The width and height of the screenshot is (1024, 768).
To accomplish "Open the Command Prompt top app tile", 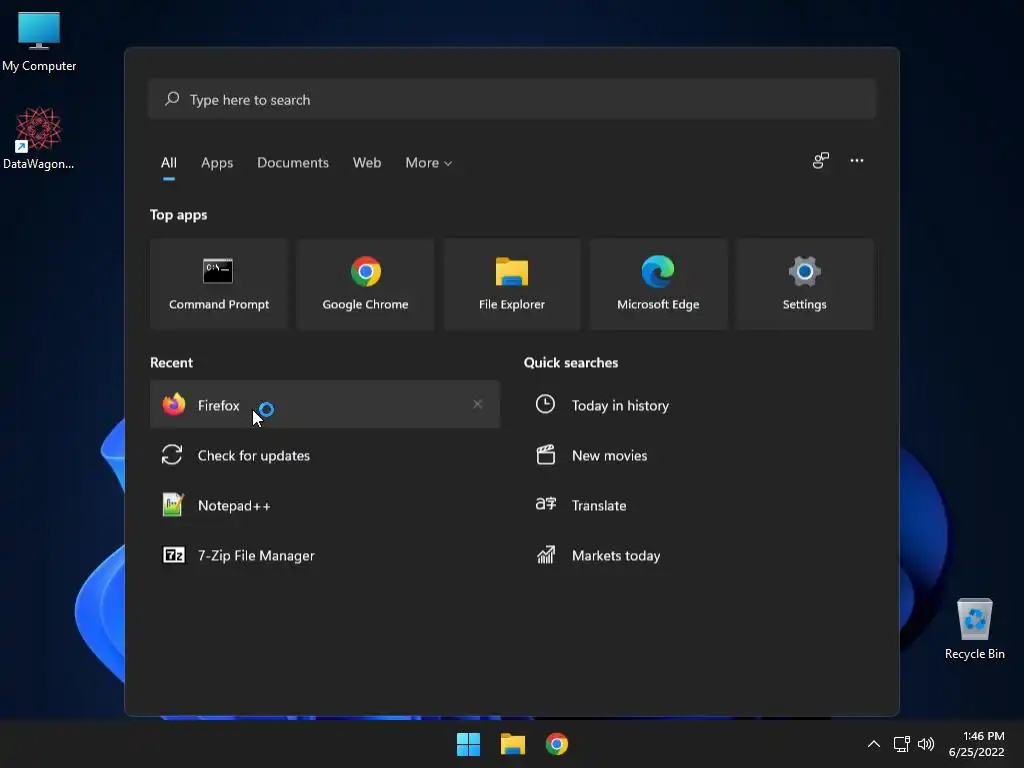I will 219,284.
